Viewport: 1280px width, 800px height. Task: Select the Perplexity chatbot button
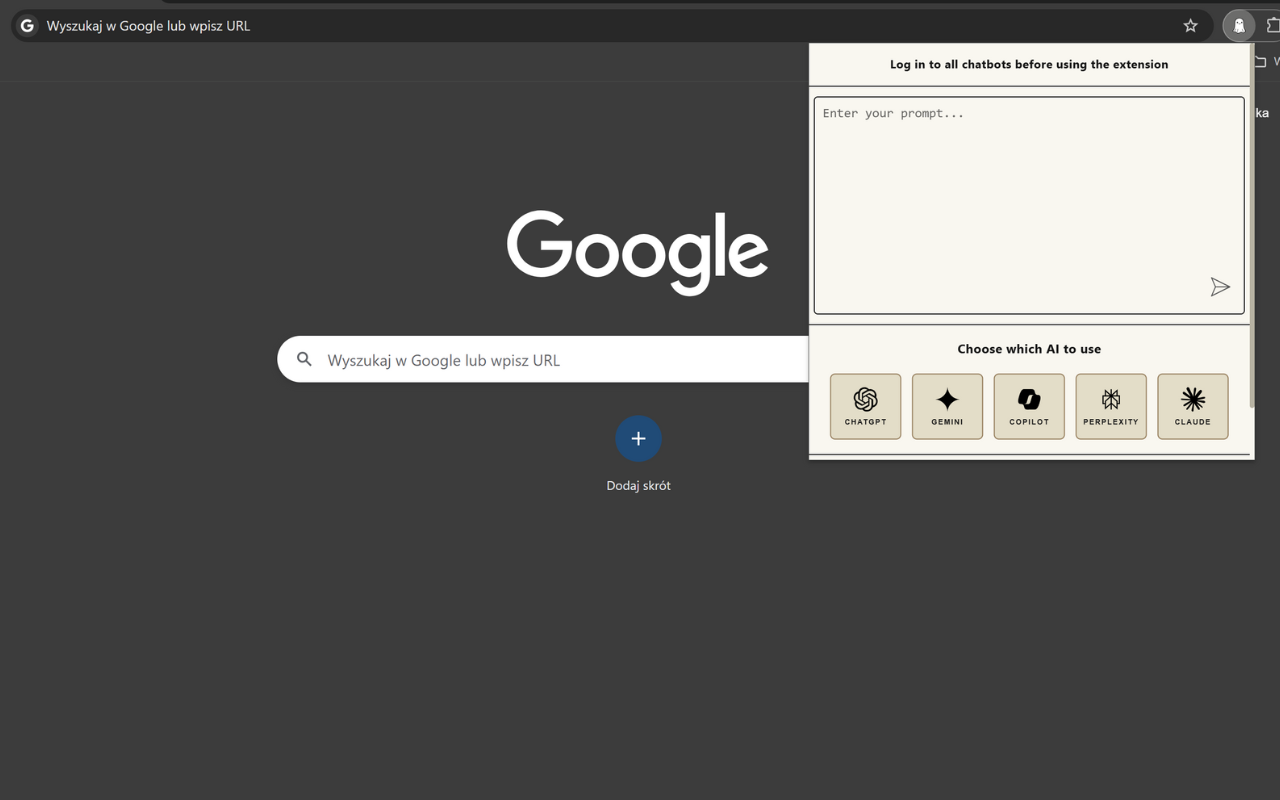tap(1111, 406)
